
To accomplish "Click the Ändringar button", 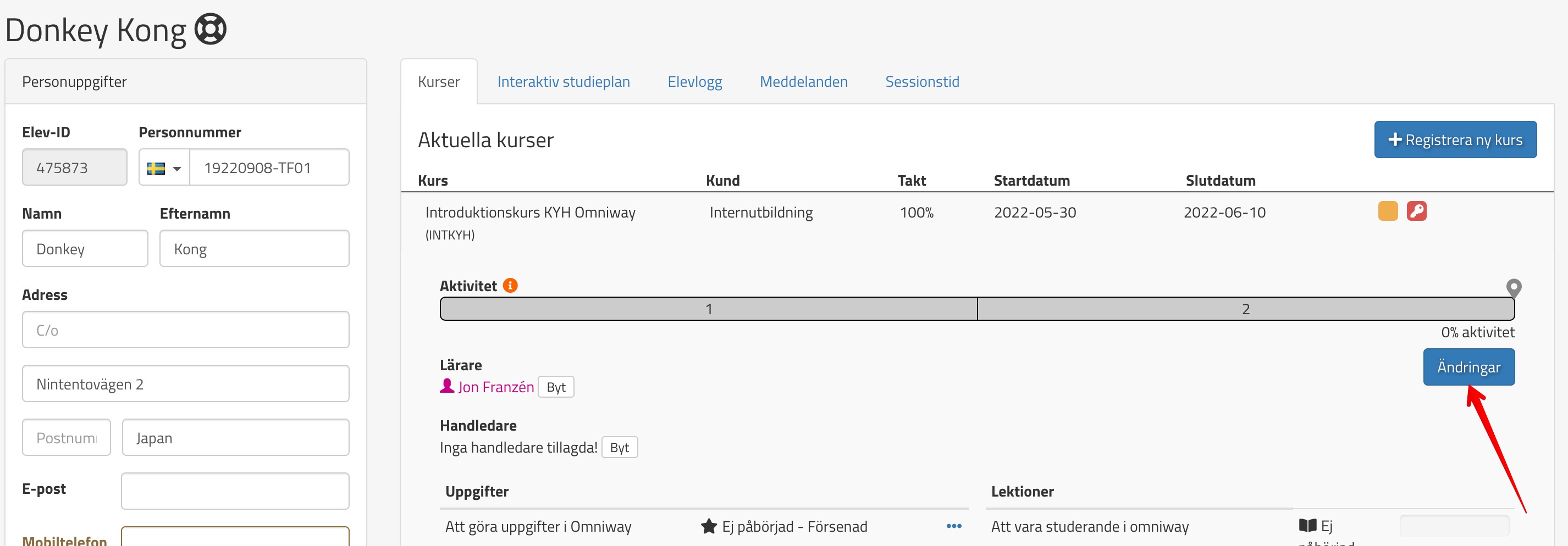I will point(1468,366).
